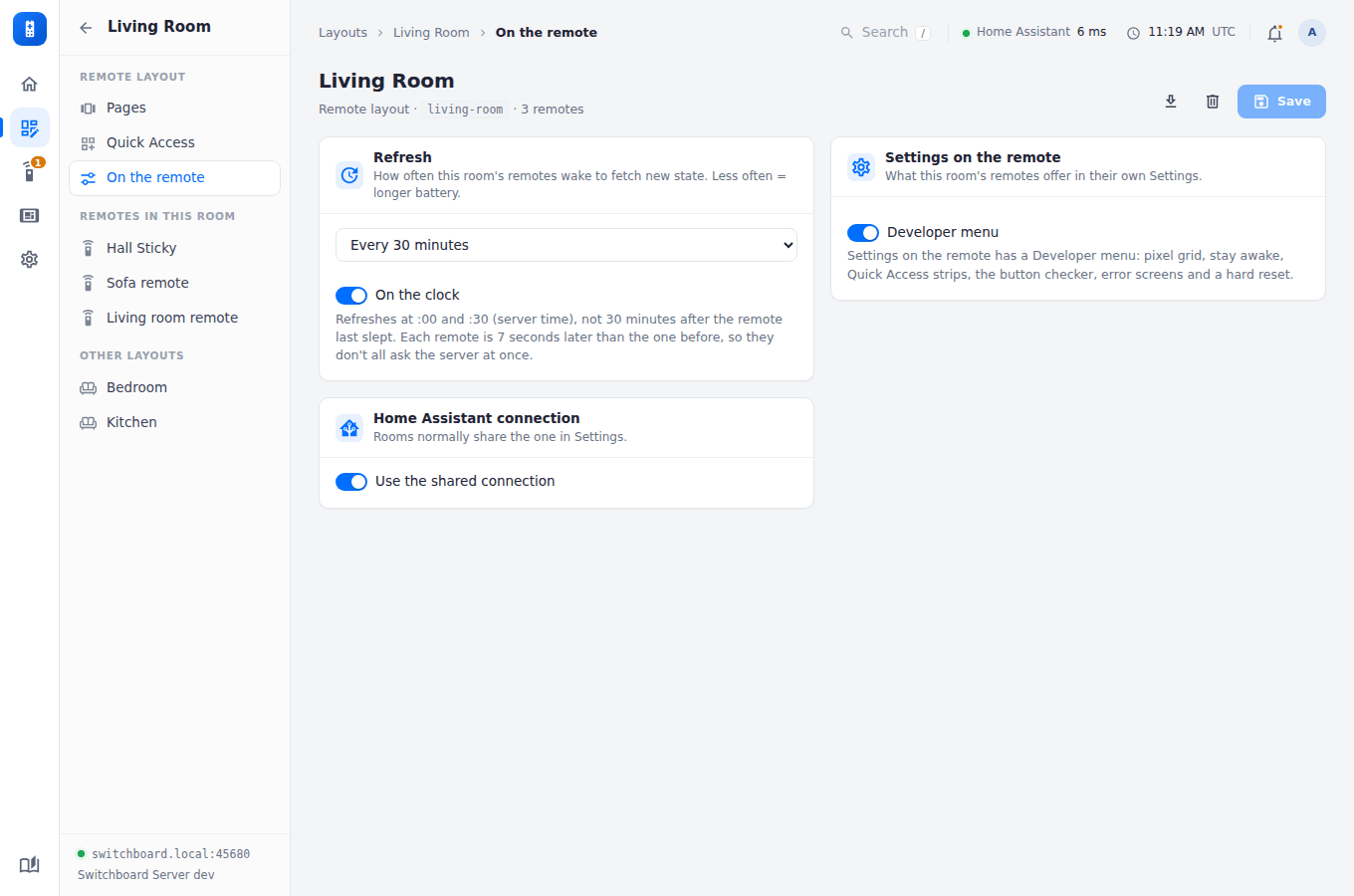Click the Save button
The width and height of the screenshot is (1354, 896).
coord(1281,102)
